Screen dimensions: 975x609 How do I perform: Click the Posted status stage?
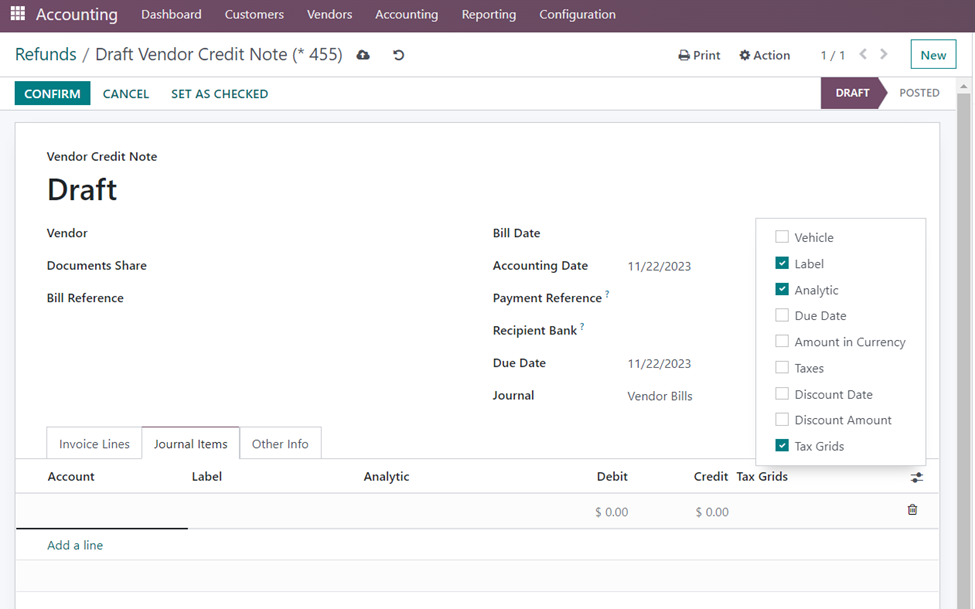[918, 93]
